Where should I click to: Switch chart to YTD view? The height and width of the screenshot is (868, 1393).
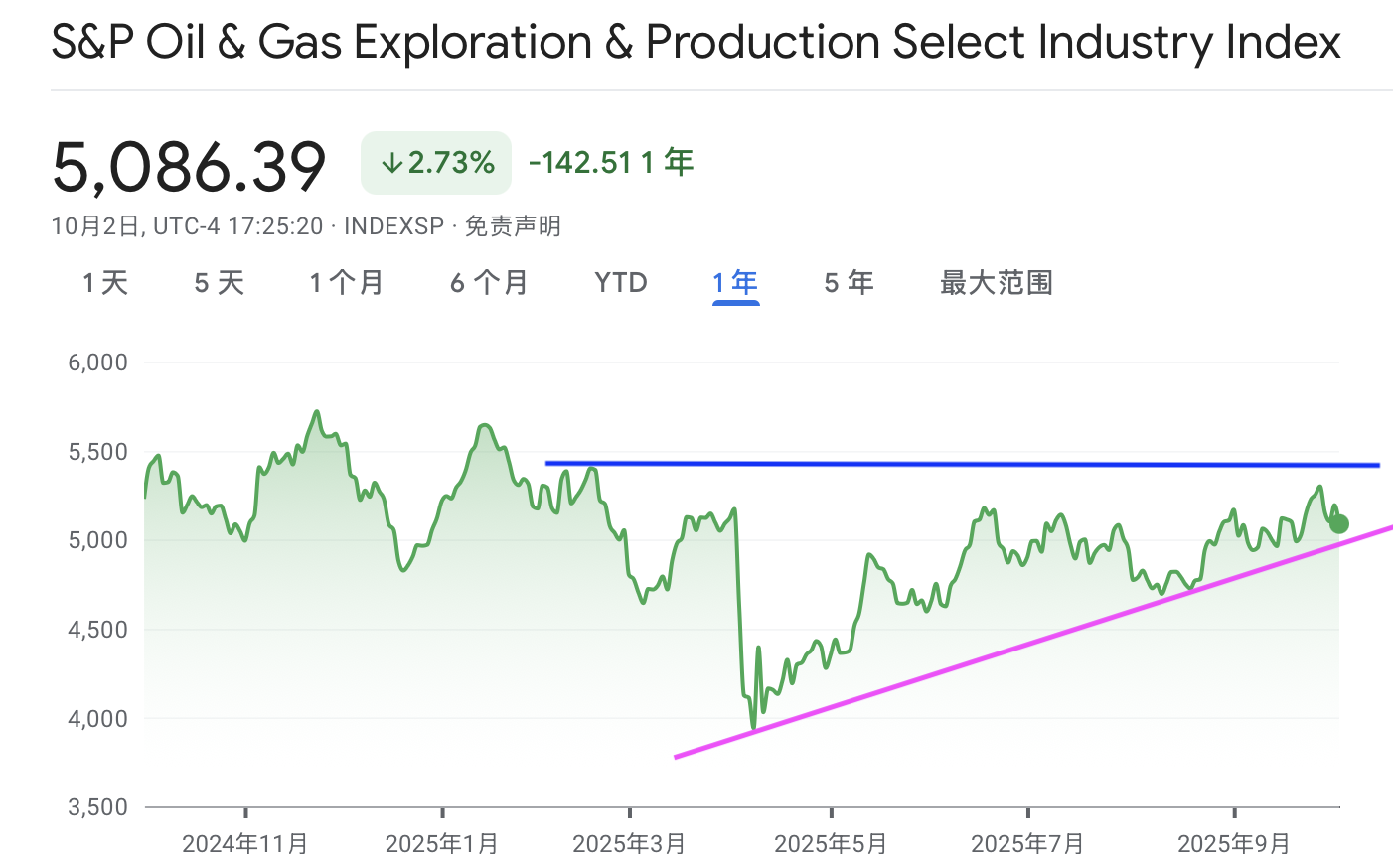click(x=621, y=283)
